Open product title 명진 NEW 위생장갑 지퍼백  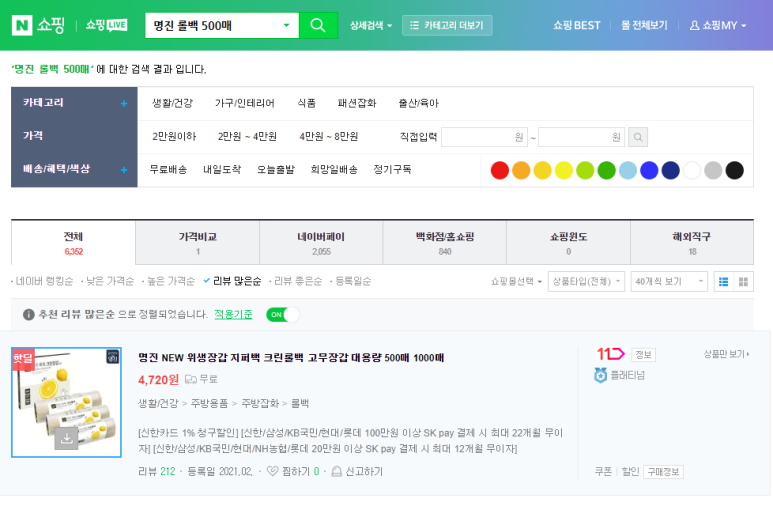tap(291, 358)
